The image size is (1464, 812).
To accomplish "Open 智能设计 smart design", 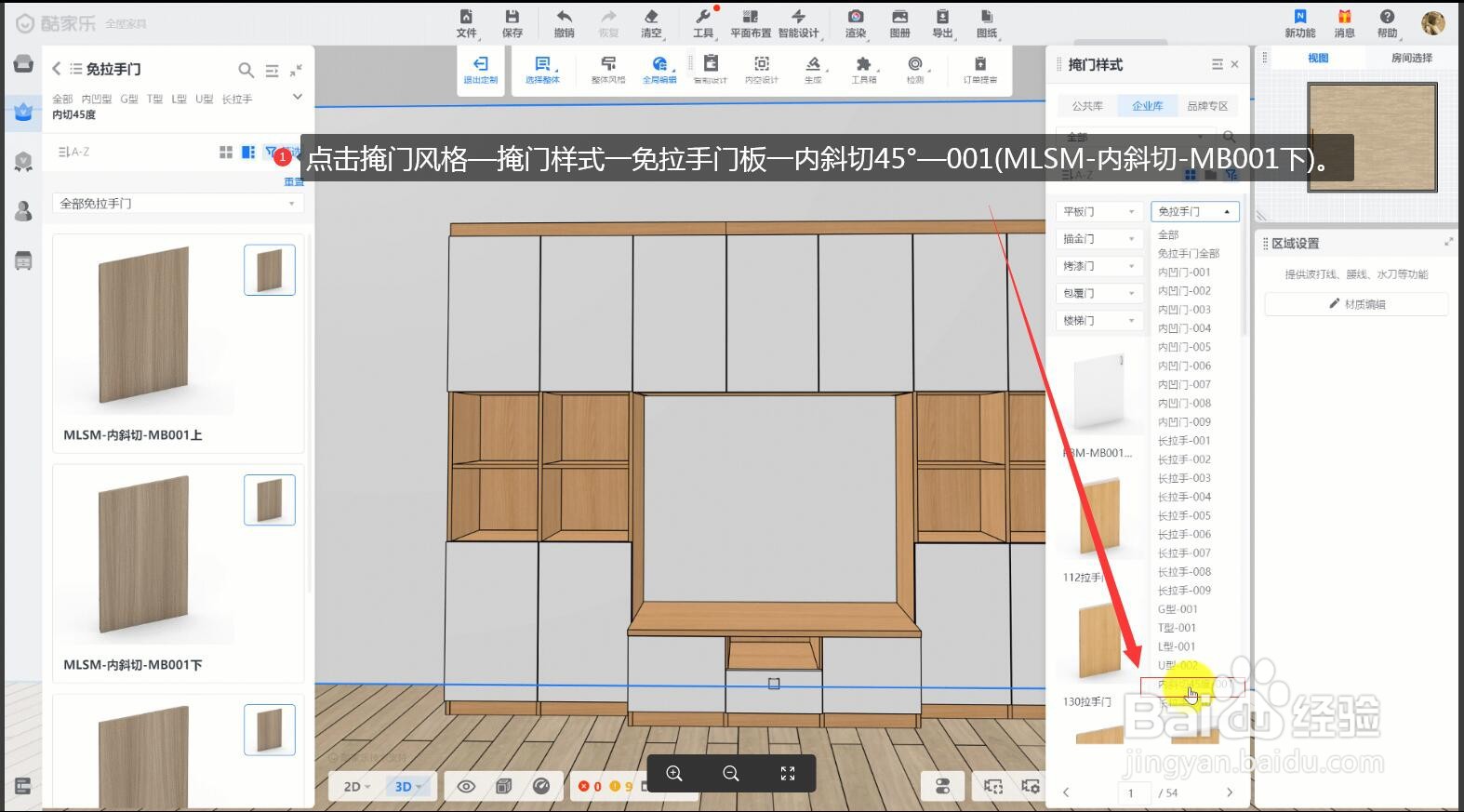I will point(798,23).
